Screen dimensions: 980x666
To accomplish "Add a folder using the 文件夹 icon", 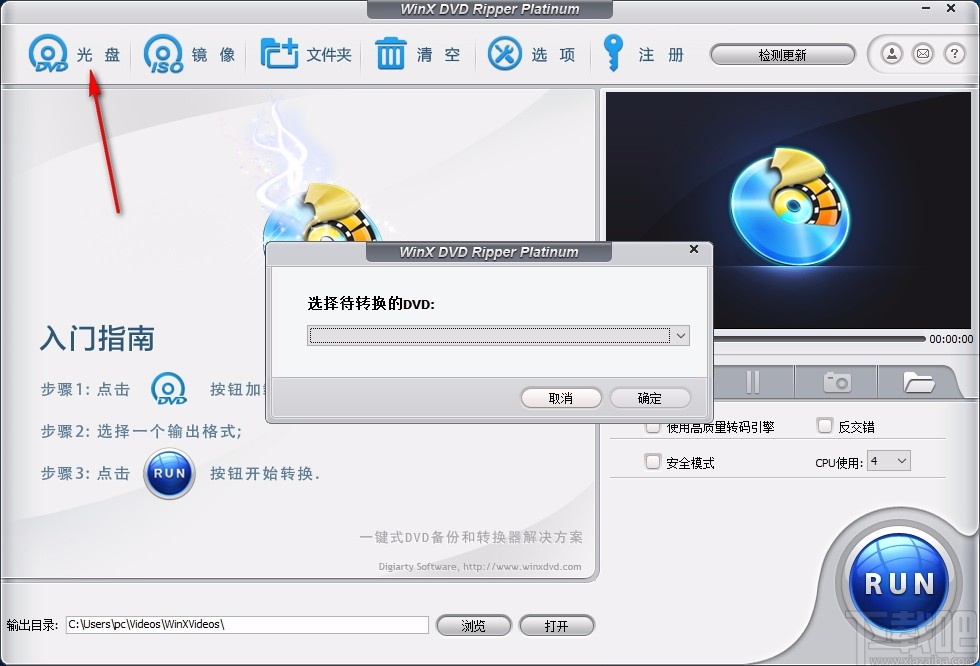I will coord(280,53).
